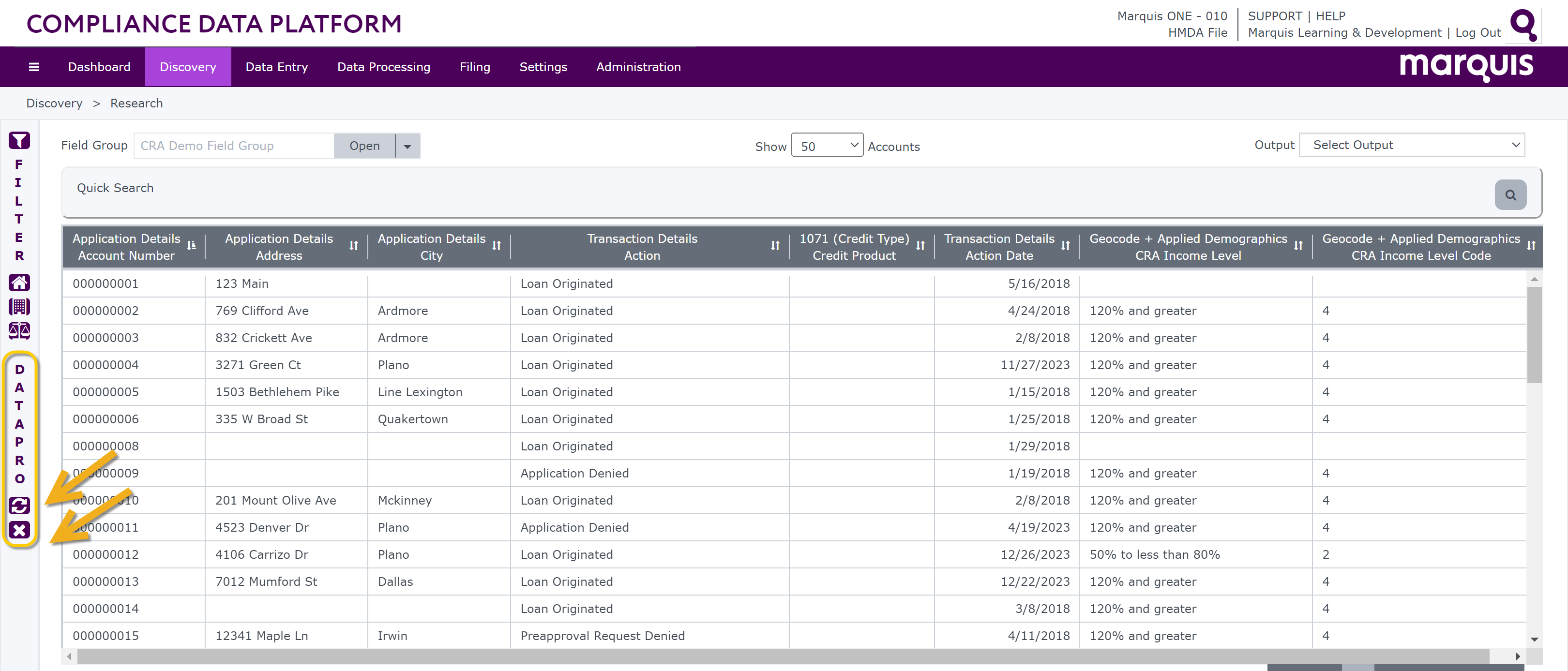Screen dimensions: 1568x671
Task: Click city Mckinney cell
Action: 404,501
